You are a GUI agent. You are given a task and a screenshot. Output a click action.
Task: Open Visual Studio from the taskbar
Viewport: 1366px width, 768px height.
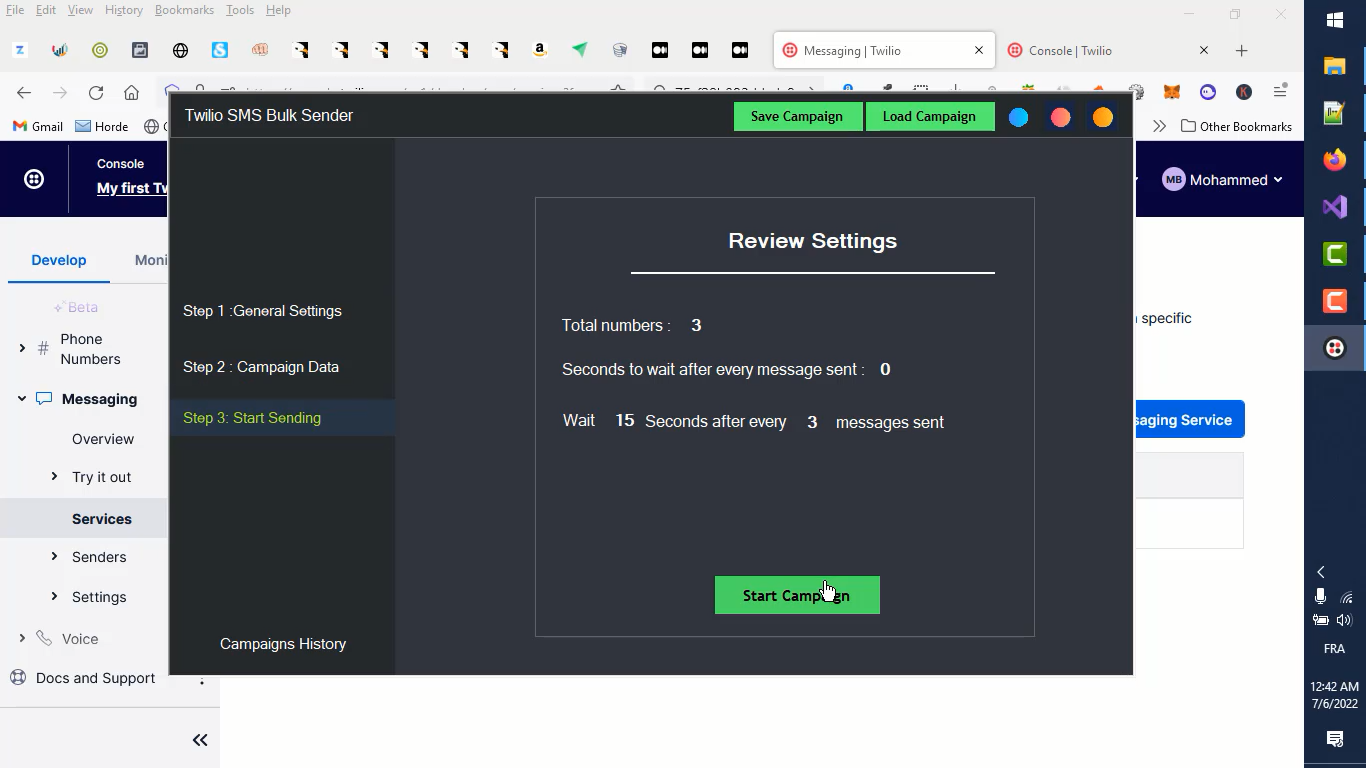1335,207
